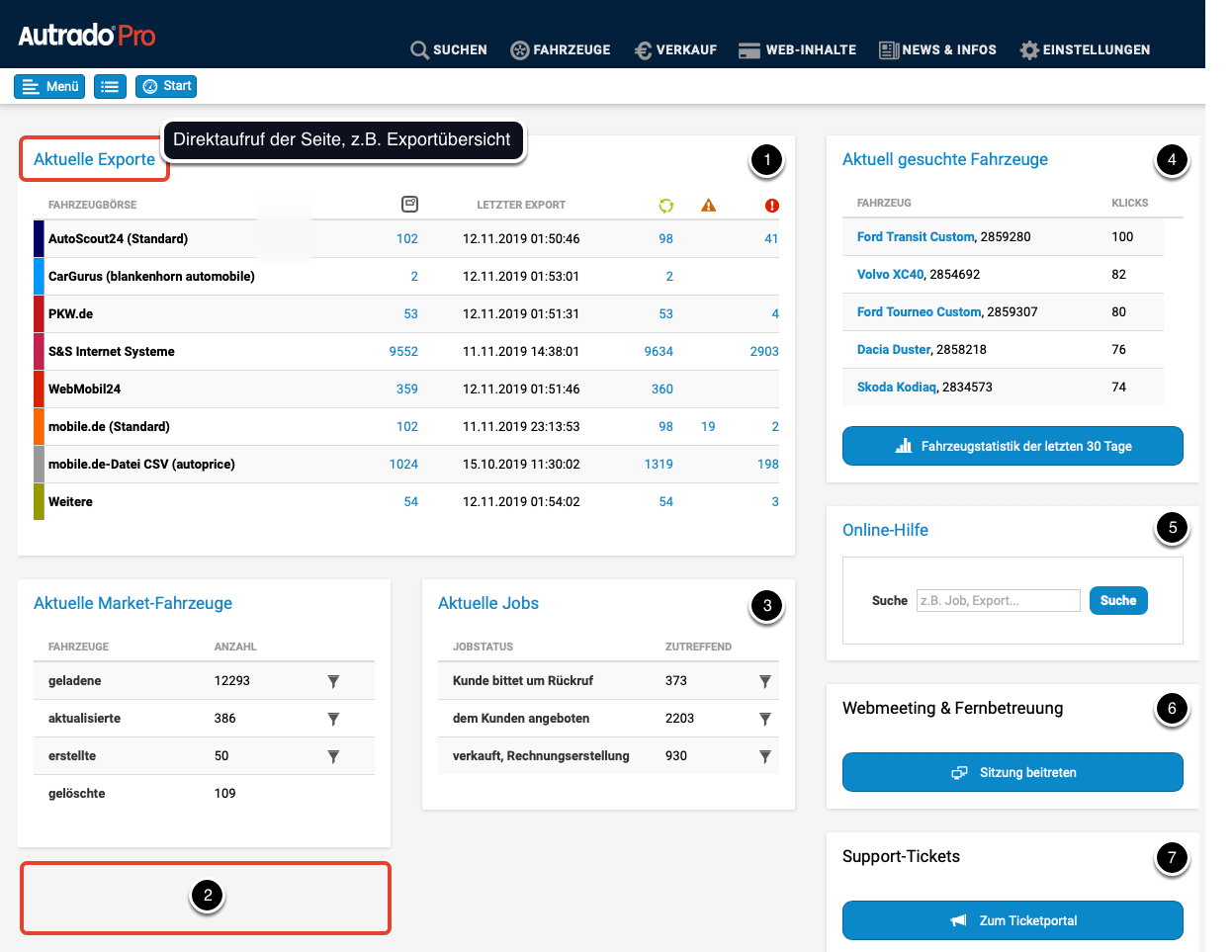The height and width of the screenshot is (952, 1232).
Task: Open the Einstellungen menu
Action: (1085, 50)
